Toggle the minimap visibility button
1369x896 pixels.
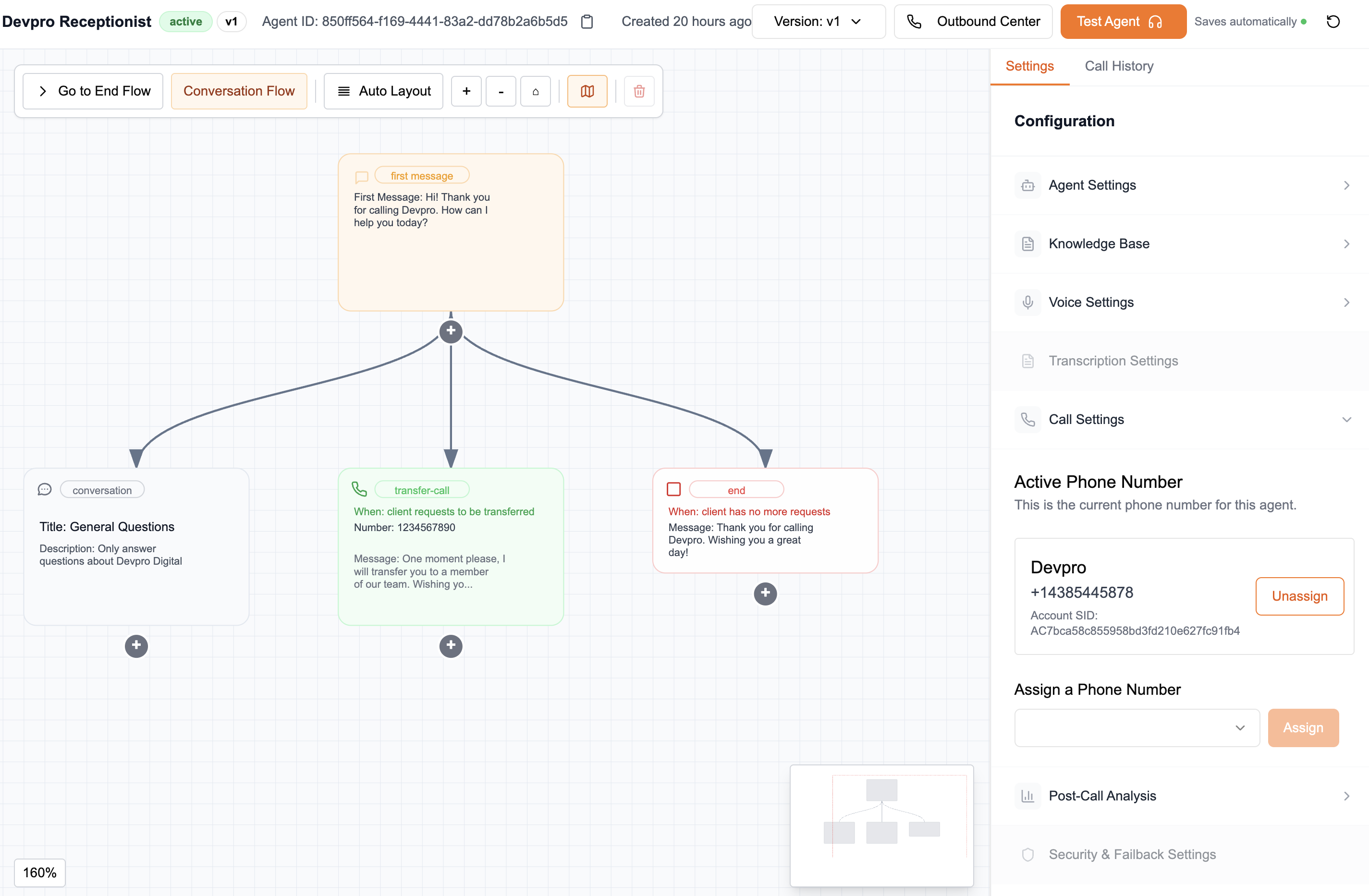tap(587, 91)
